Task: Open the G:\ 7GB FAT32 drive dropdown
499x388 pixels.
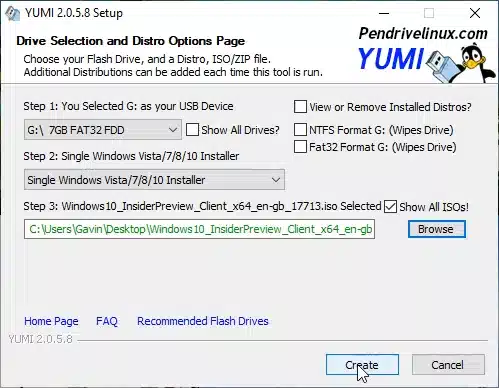Action: [x=103, y=130]
